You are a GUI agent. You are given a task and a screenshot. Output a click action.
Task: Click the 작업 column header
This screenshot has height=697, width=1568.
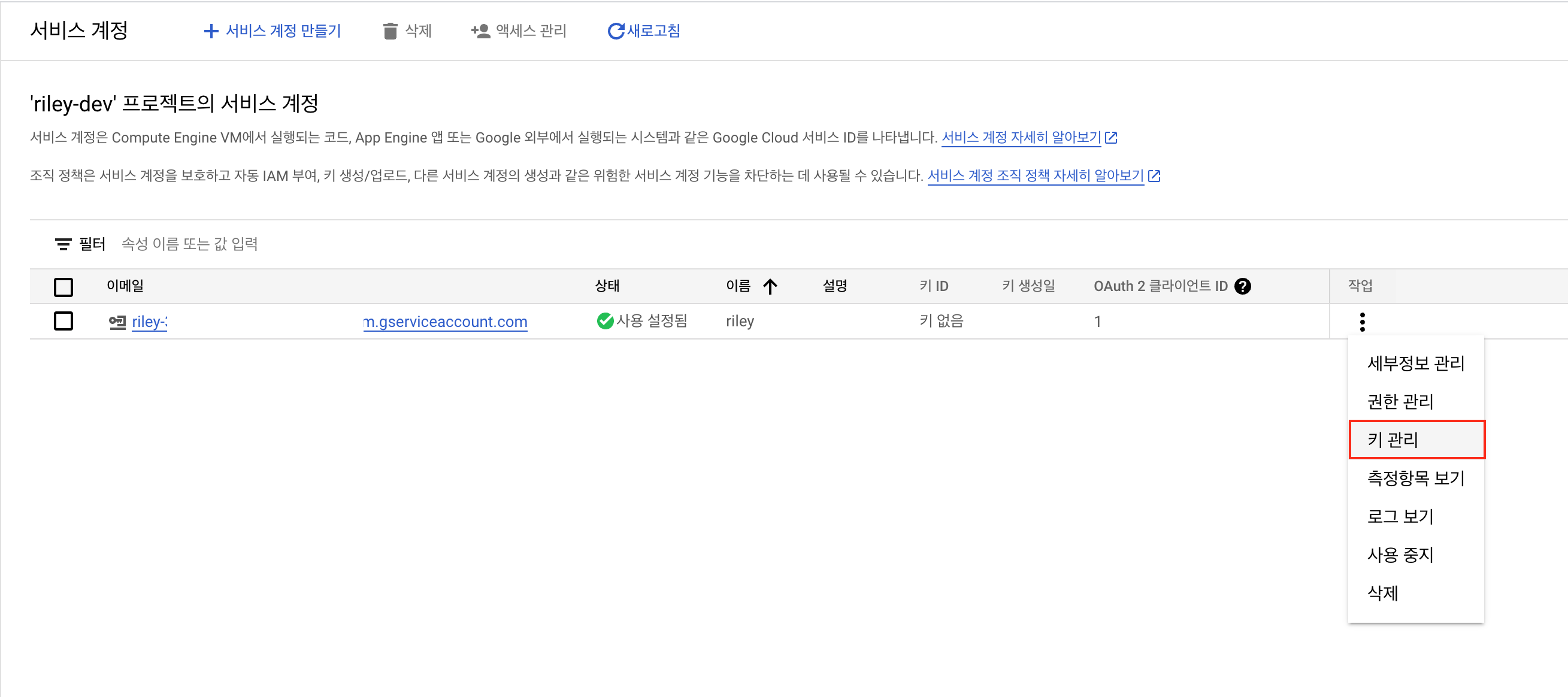[x=1360, y=286]
